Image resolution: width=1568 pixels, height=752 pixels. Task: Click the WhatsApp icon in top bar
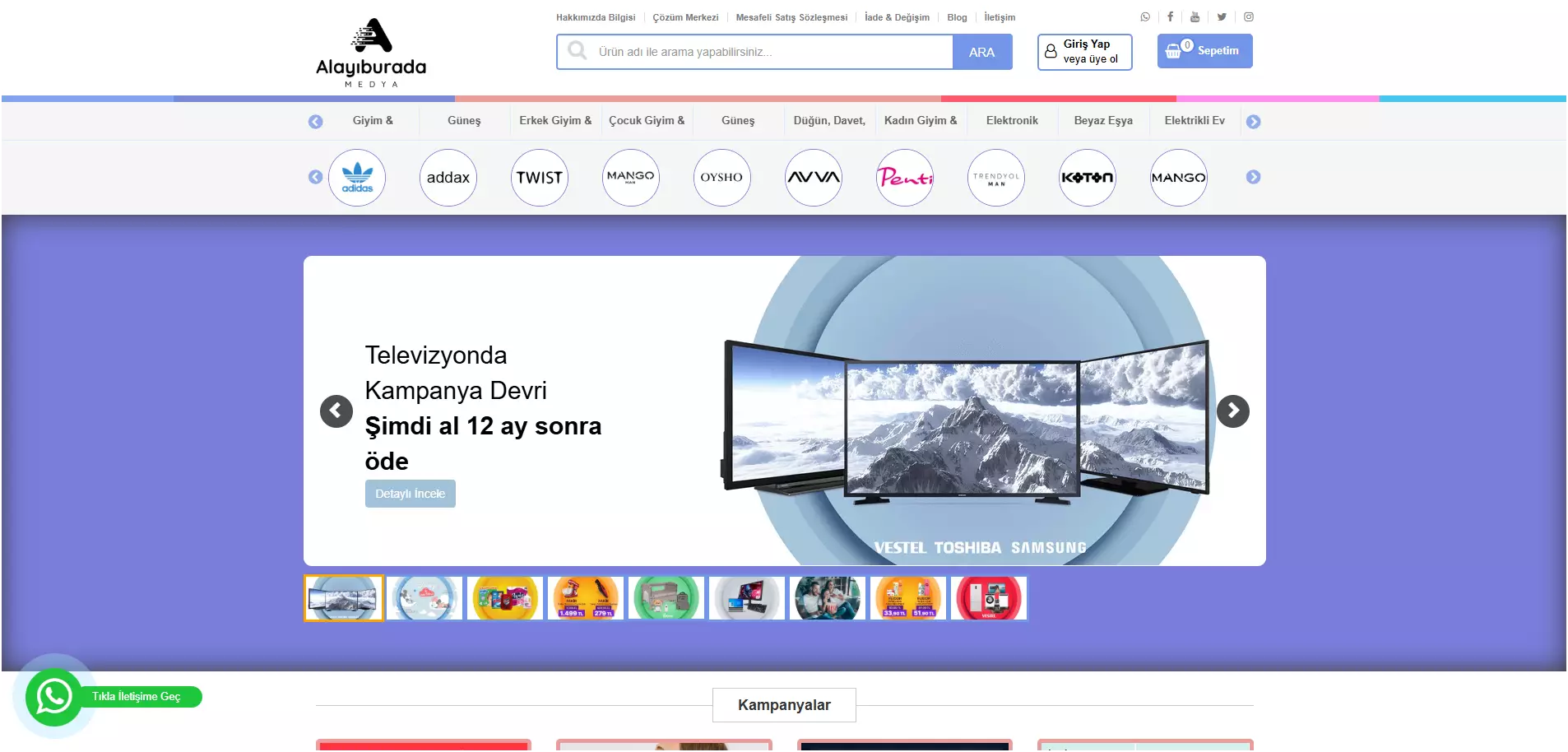pyautogui.click(x=1144, y=17)
